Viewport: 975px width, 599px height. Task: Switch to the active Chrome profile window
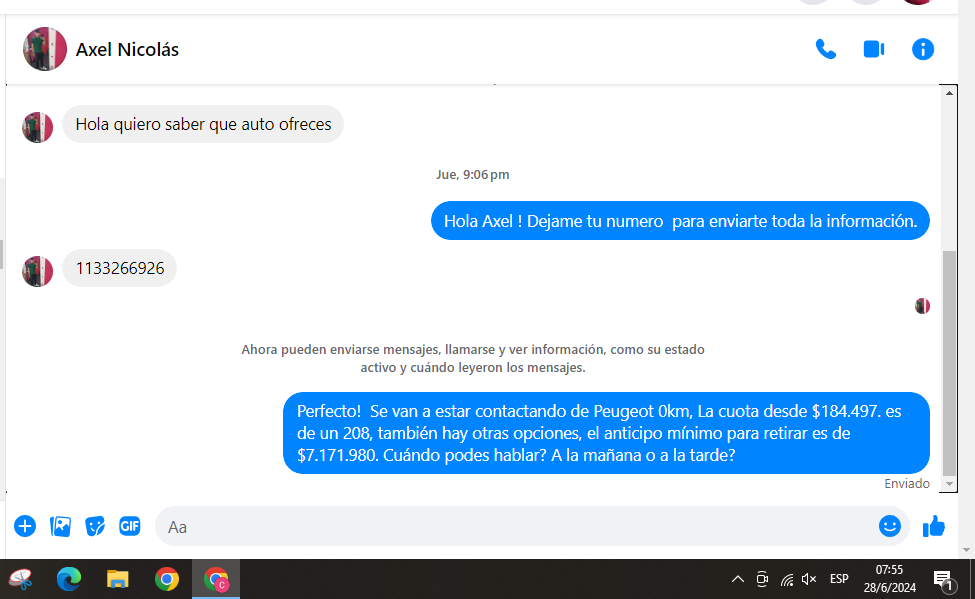coord(216,579)
